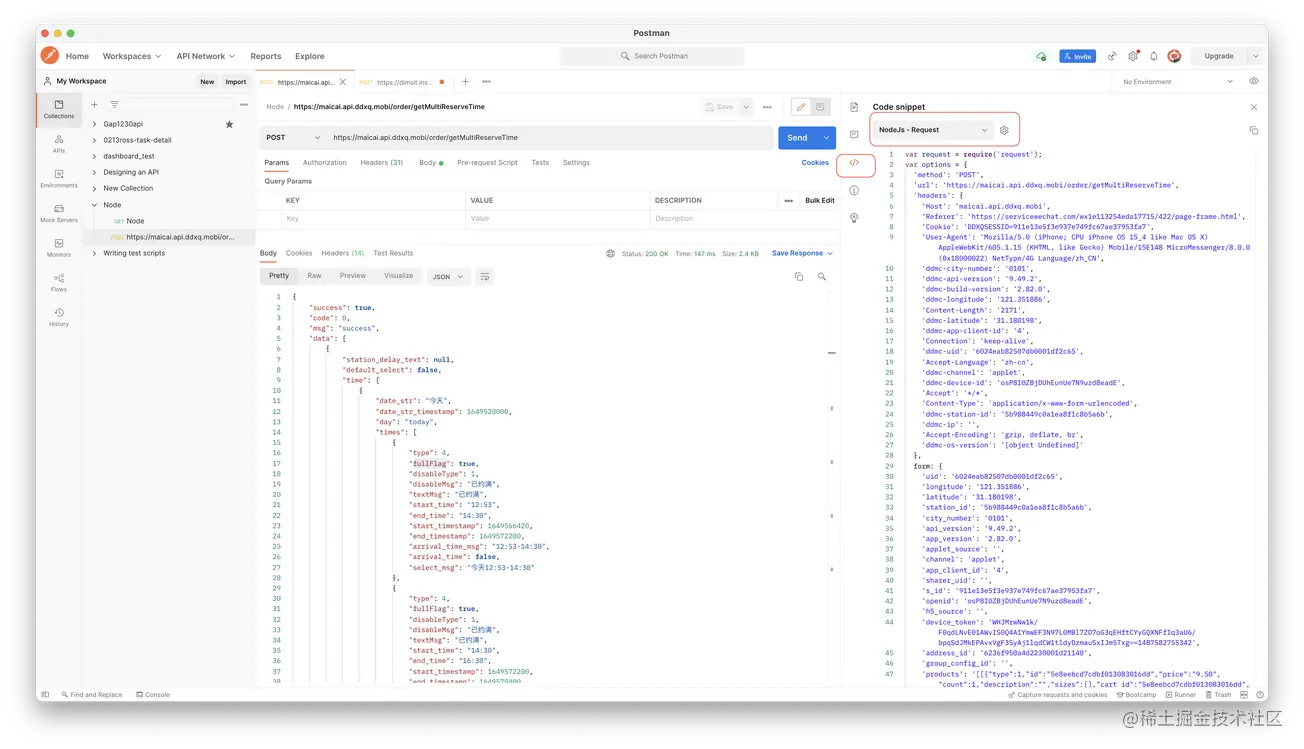Click the Import button

point(236,82)
